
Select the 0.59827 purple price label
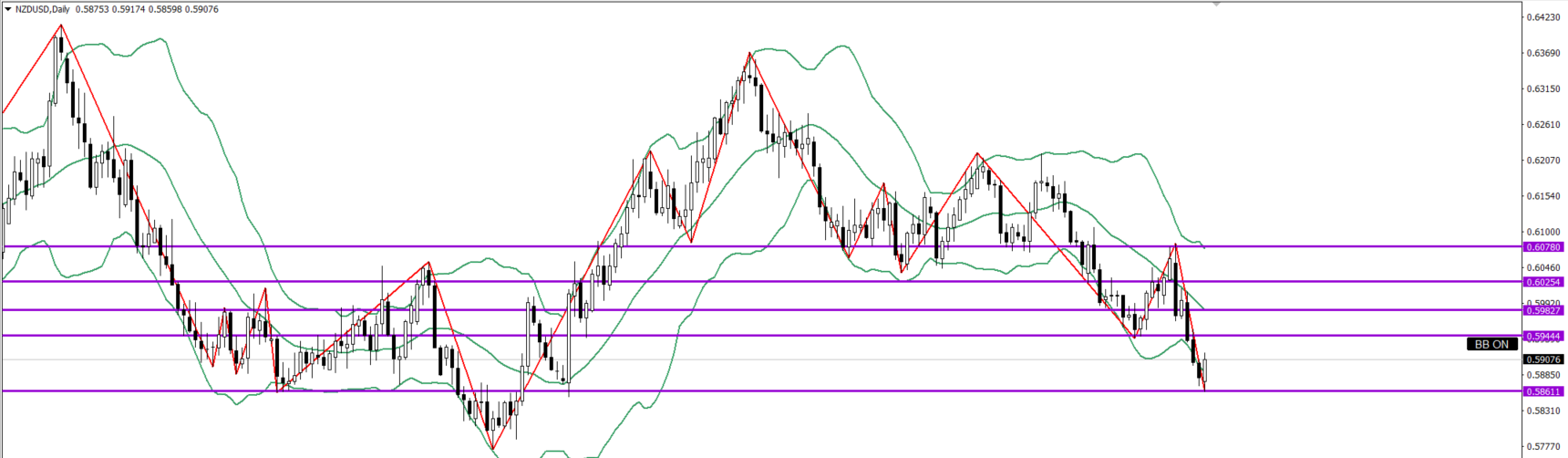click(1543, 310)
